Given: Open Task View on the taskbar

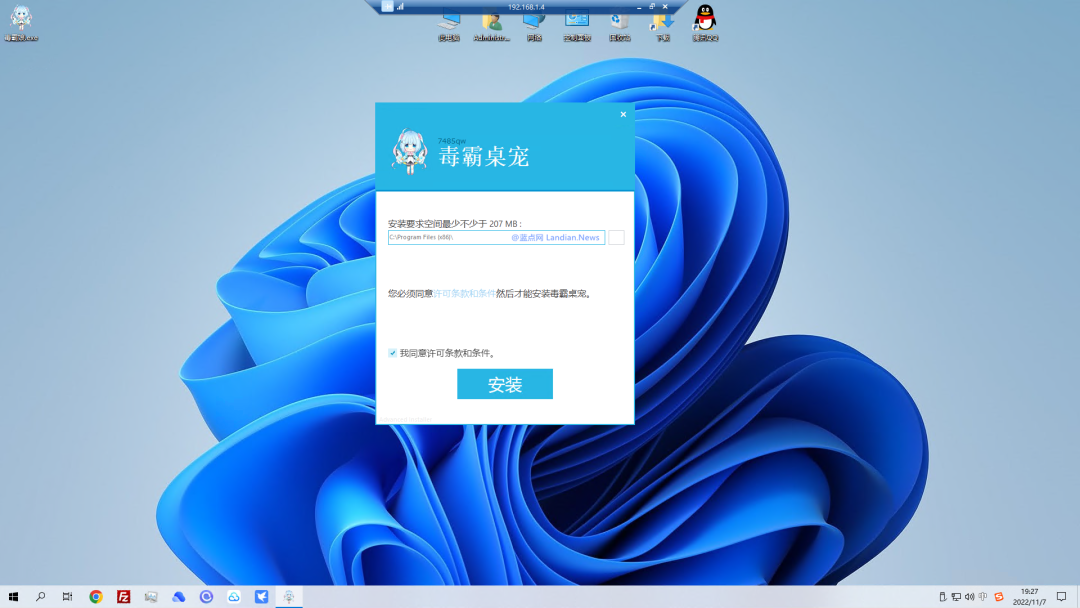Looking at the screenshot, I should point(68,597).
